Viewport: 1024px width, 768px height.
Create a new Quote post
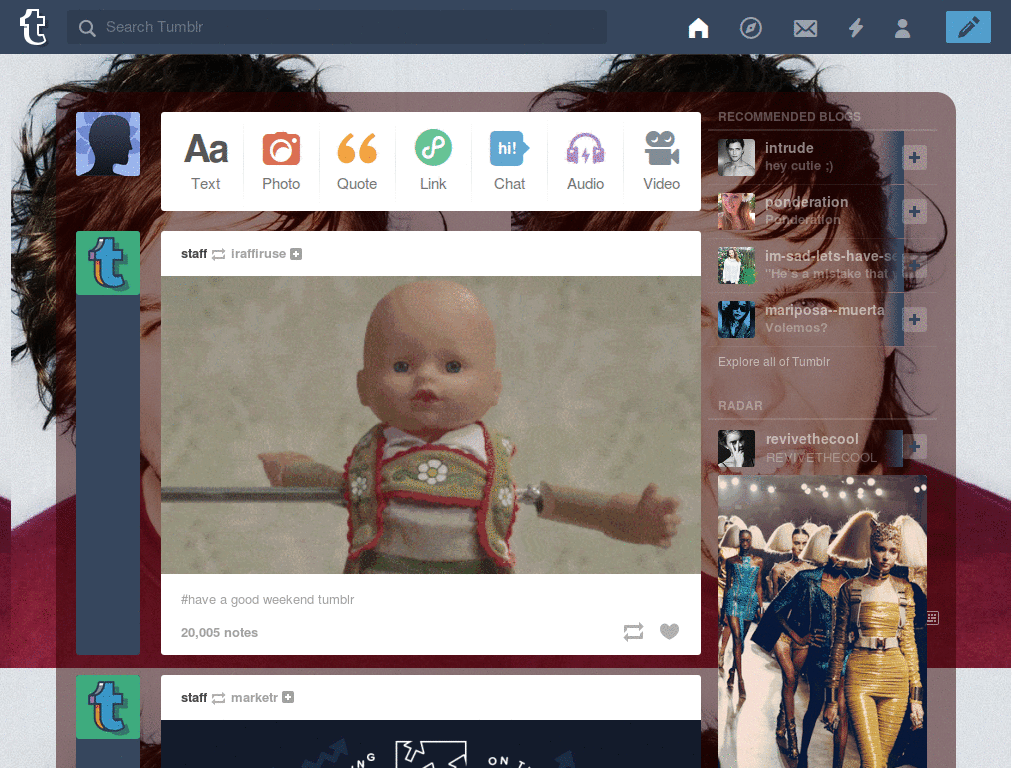[x=357, y=161]
